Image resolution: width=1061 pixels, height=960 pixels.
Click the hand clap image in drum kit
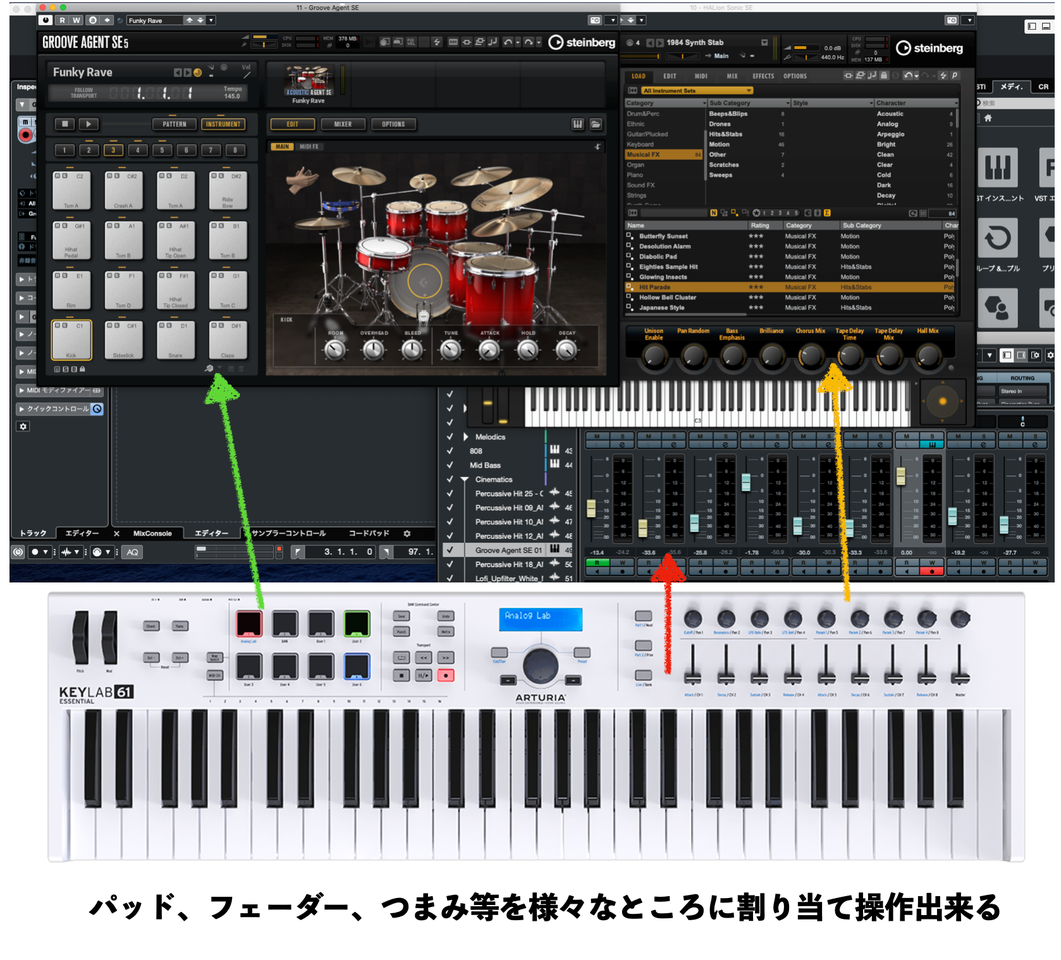coord(304,181)
